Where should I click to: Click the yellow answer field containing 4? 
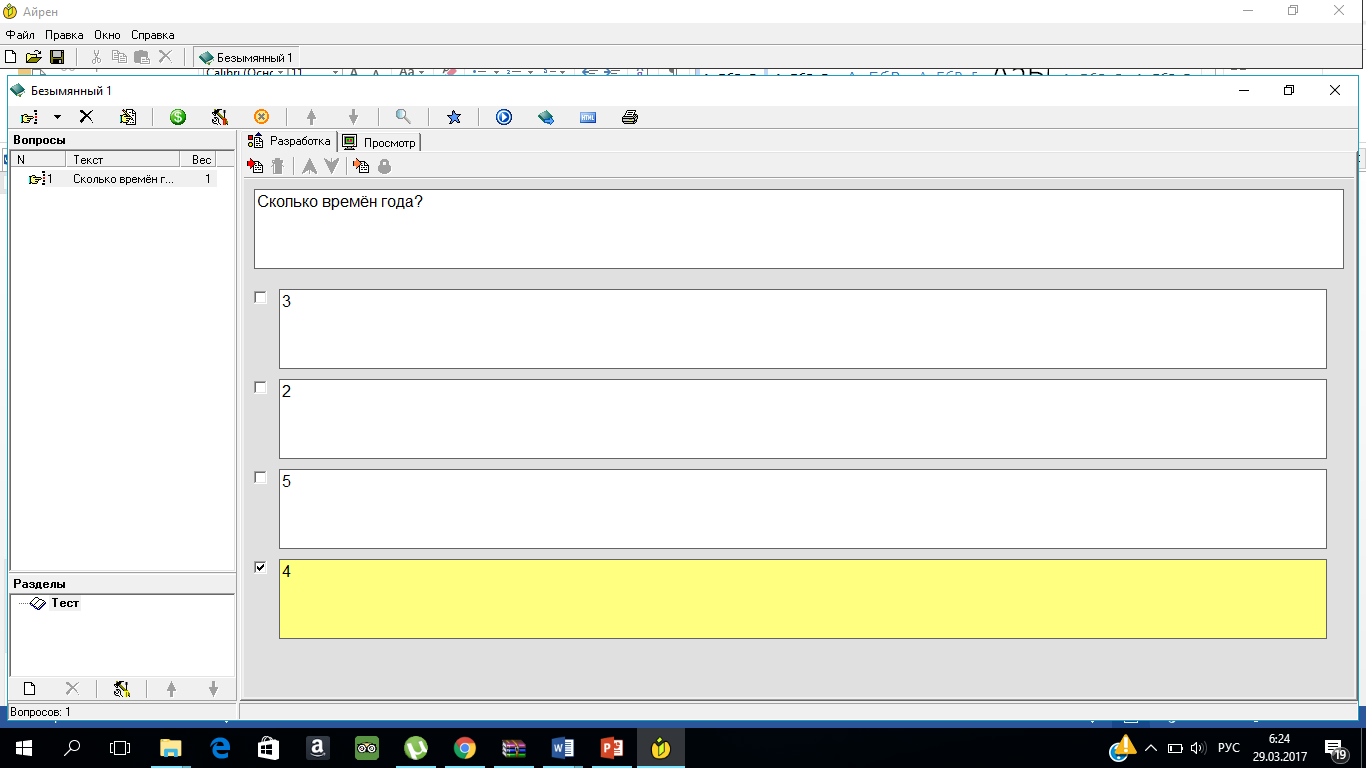coord(802,599)
